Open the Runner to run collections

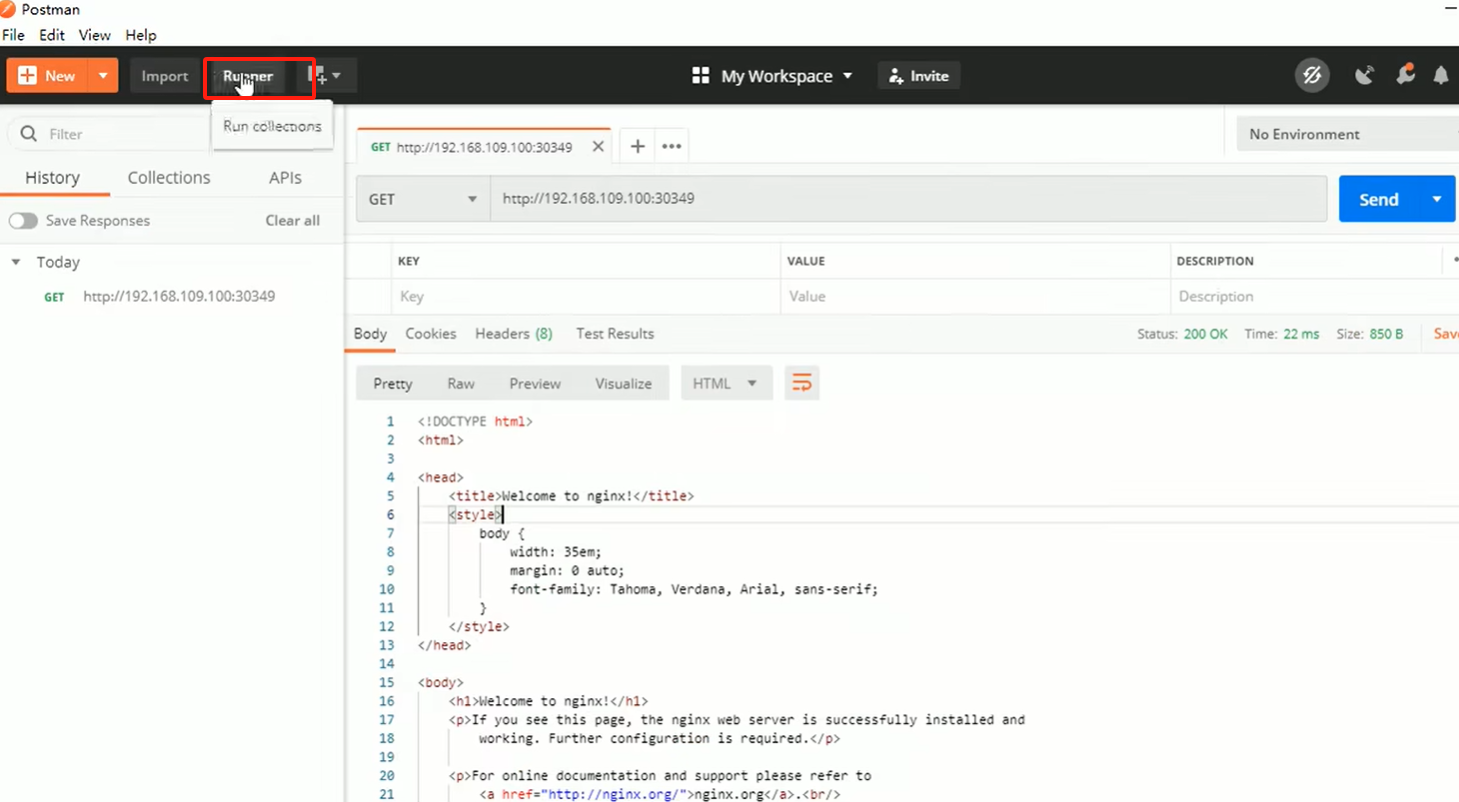click(x=248, y=76)
